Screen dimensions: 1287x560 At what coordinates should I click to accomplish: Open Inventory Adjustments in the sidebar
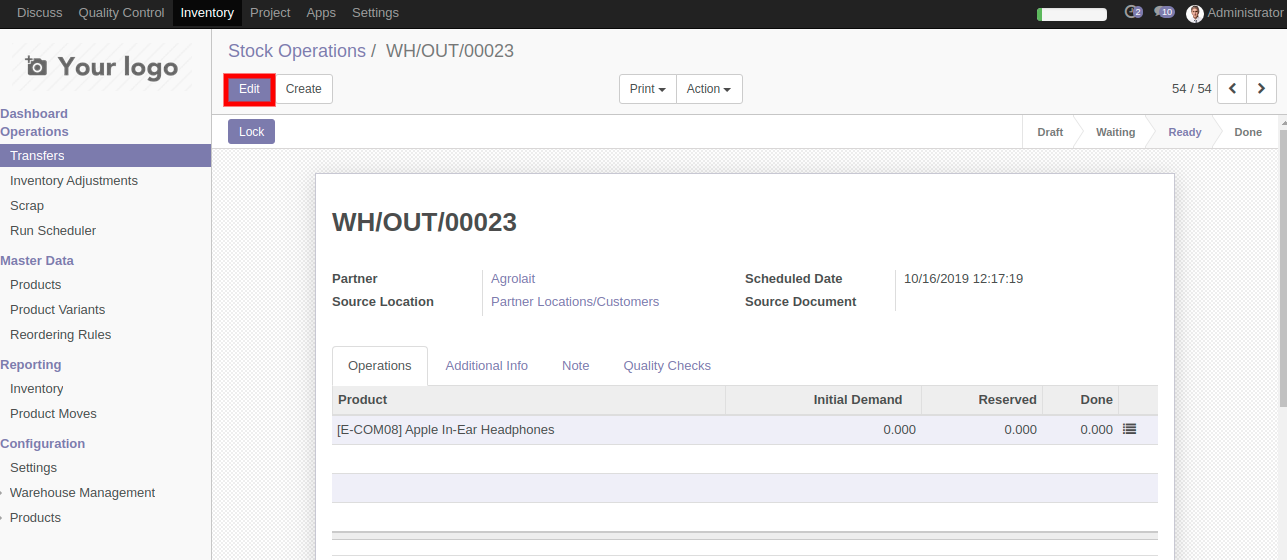[x=74, y=181]
